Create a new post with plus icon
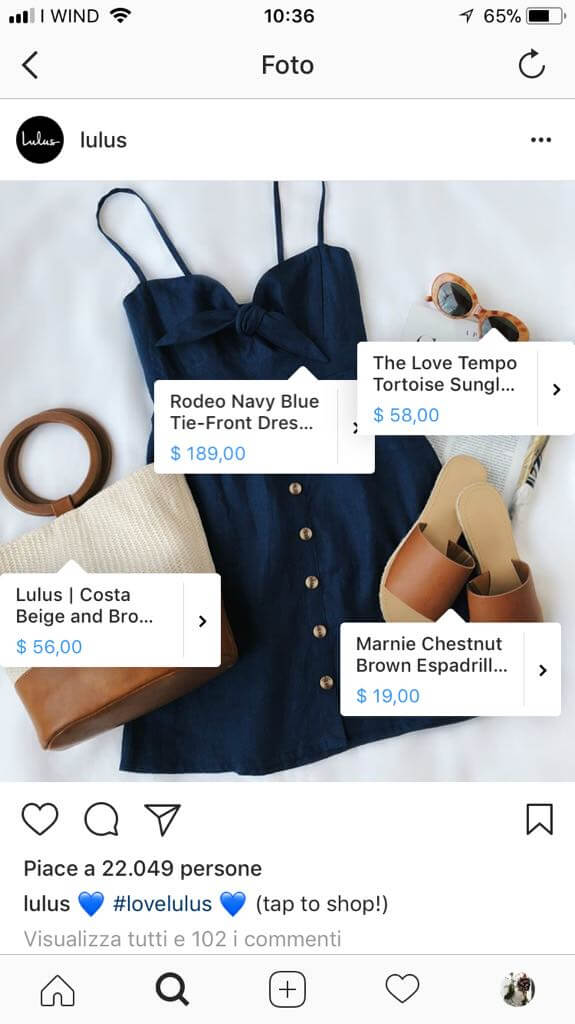 point(288,989)
